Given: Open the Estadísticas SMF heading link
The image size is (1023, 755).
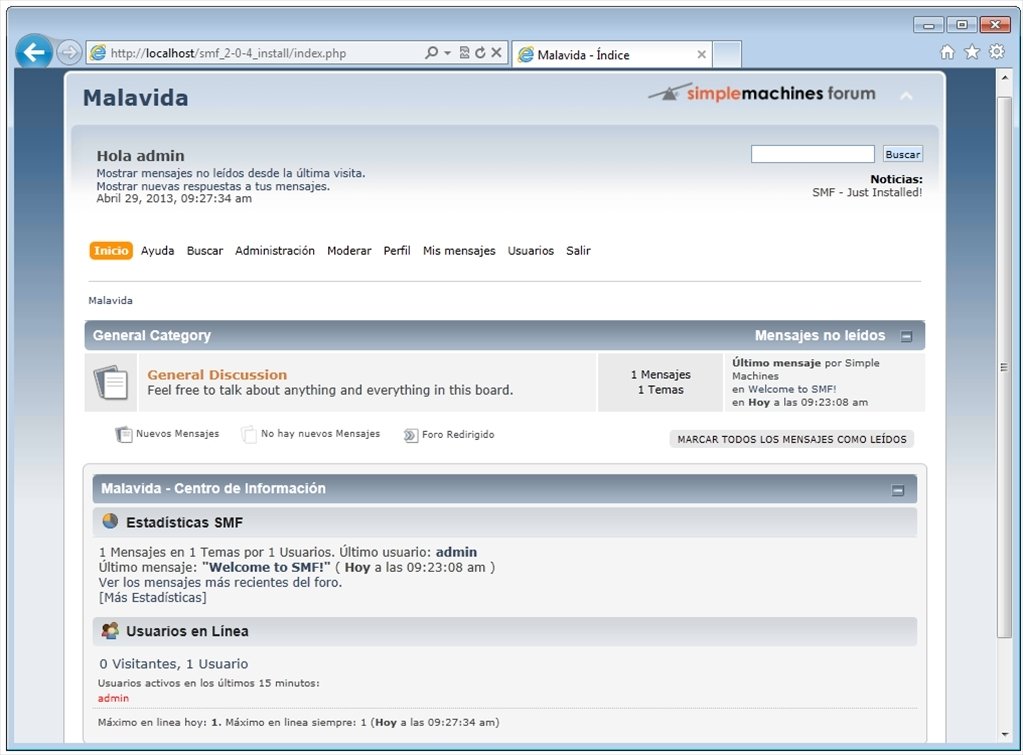Looking at the screenshot, I should pyautogui.click(x=184, y=523).
